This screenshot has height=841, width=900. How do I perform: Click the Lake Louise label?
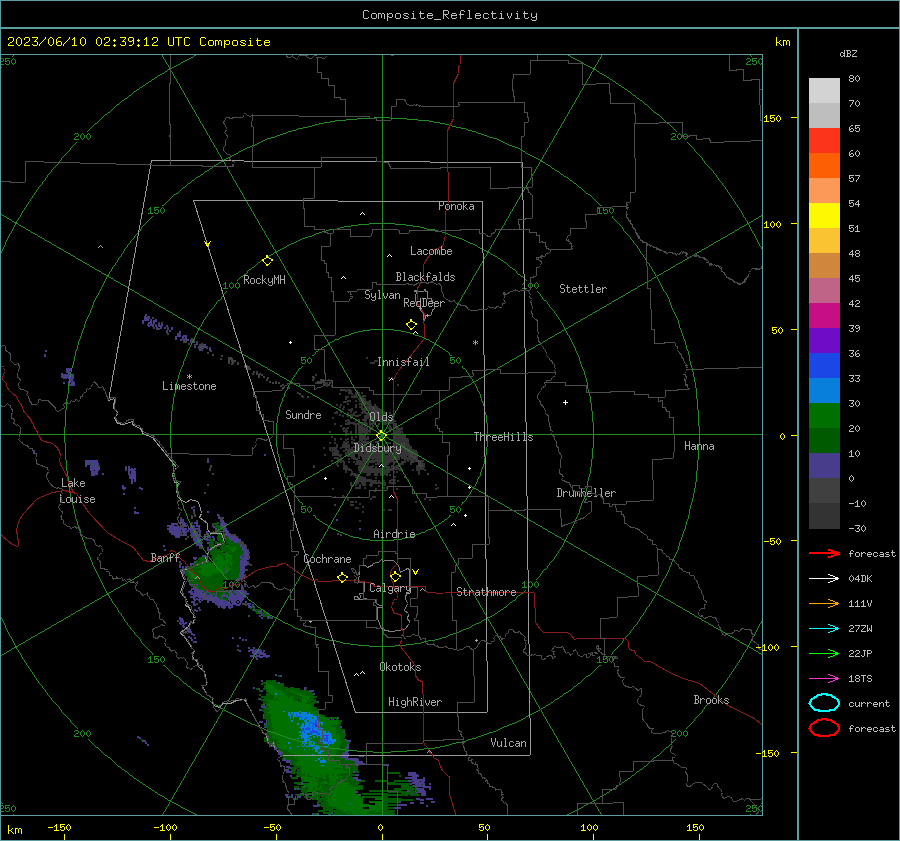point(77,491)
